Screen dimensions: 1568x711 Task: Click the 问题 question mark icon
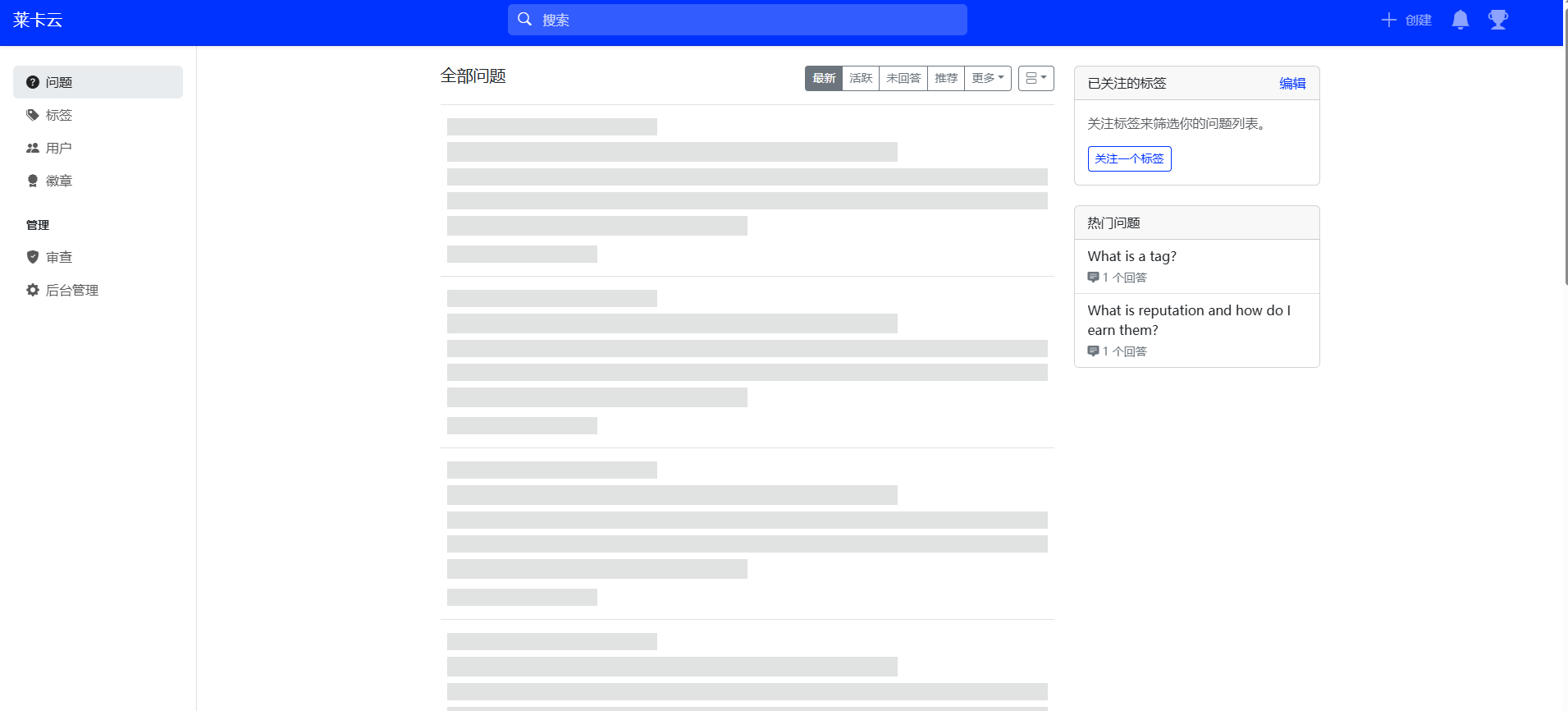pos(33,82)
